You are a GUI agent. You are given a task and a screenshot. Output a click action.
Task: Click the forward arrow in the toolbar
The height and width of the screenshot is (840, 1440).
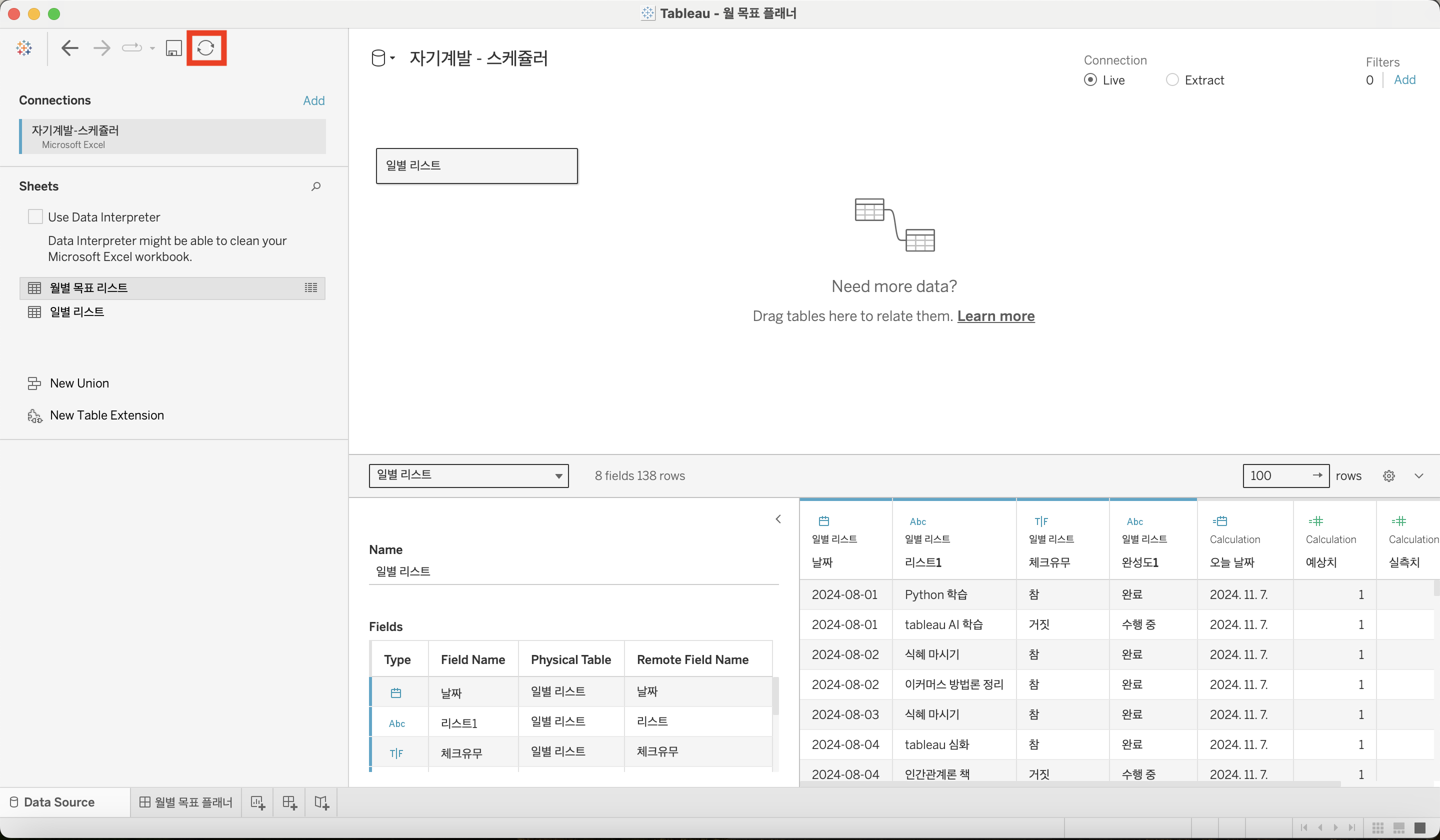click(101, 48)
